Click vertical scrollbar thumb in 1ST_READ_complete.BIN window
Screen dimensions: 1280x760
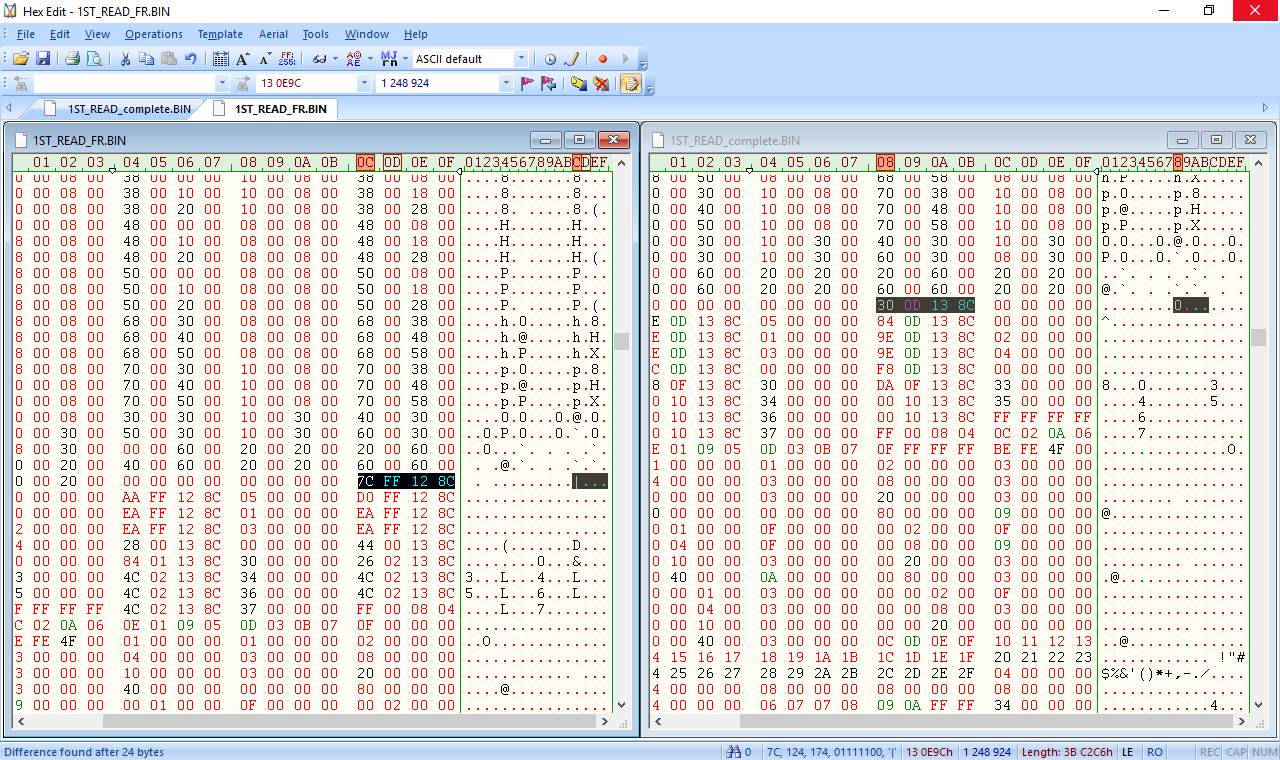(x=1258, y=338)
